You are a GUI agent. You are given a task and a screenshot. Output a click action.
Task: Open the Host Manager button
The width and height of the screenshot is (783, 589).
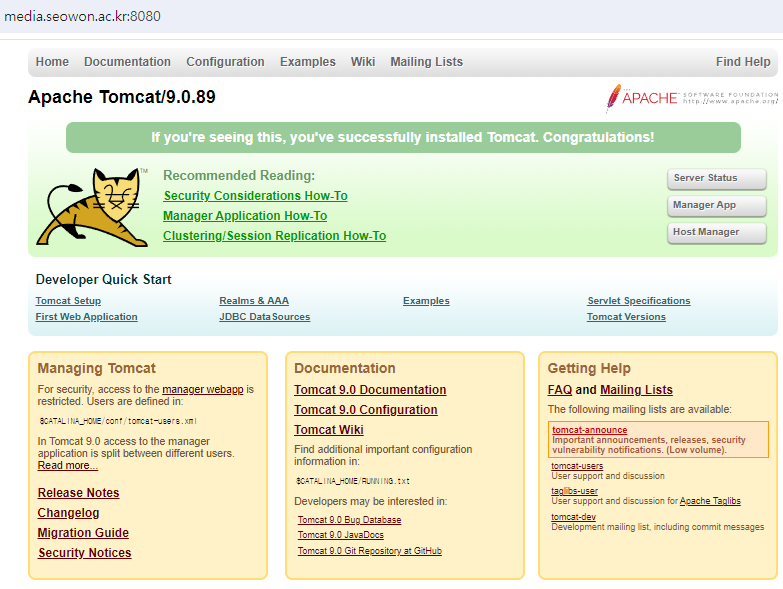coord(716,232)
